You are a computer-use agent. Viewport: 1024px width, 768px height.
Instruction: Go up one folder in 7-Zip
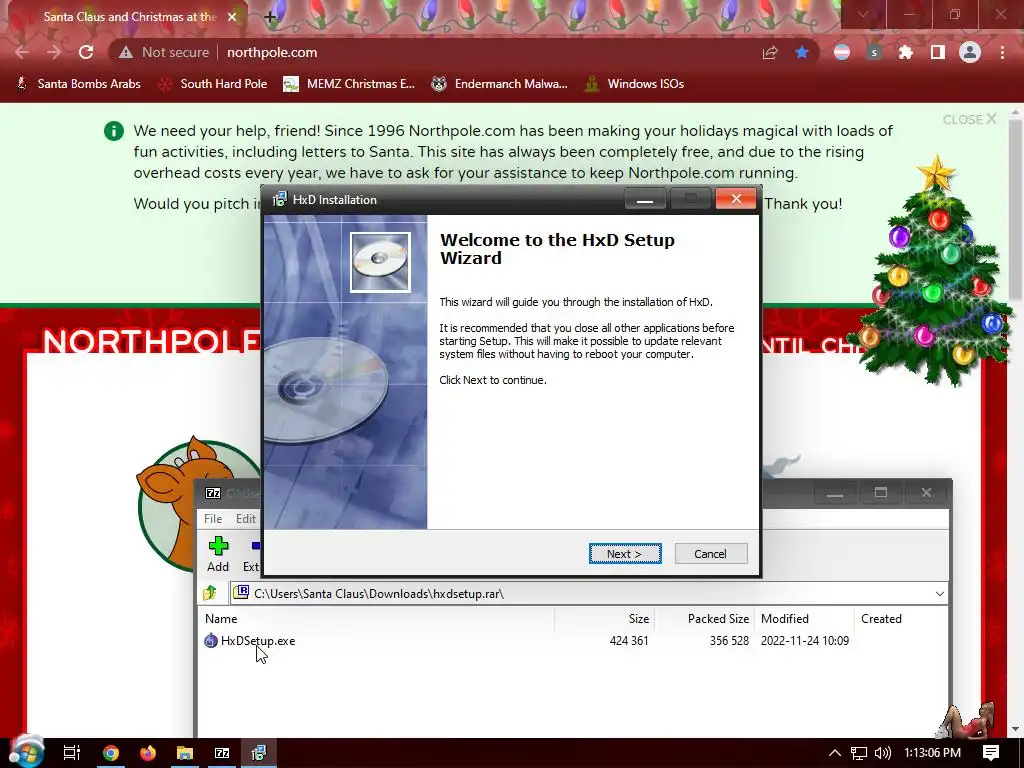point(210,593)
